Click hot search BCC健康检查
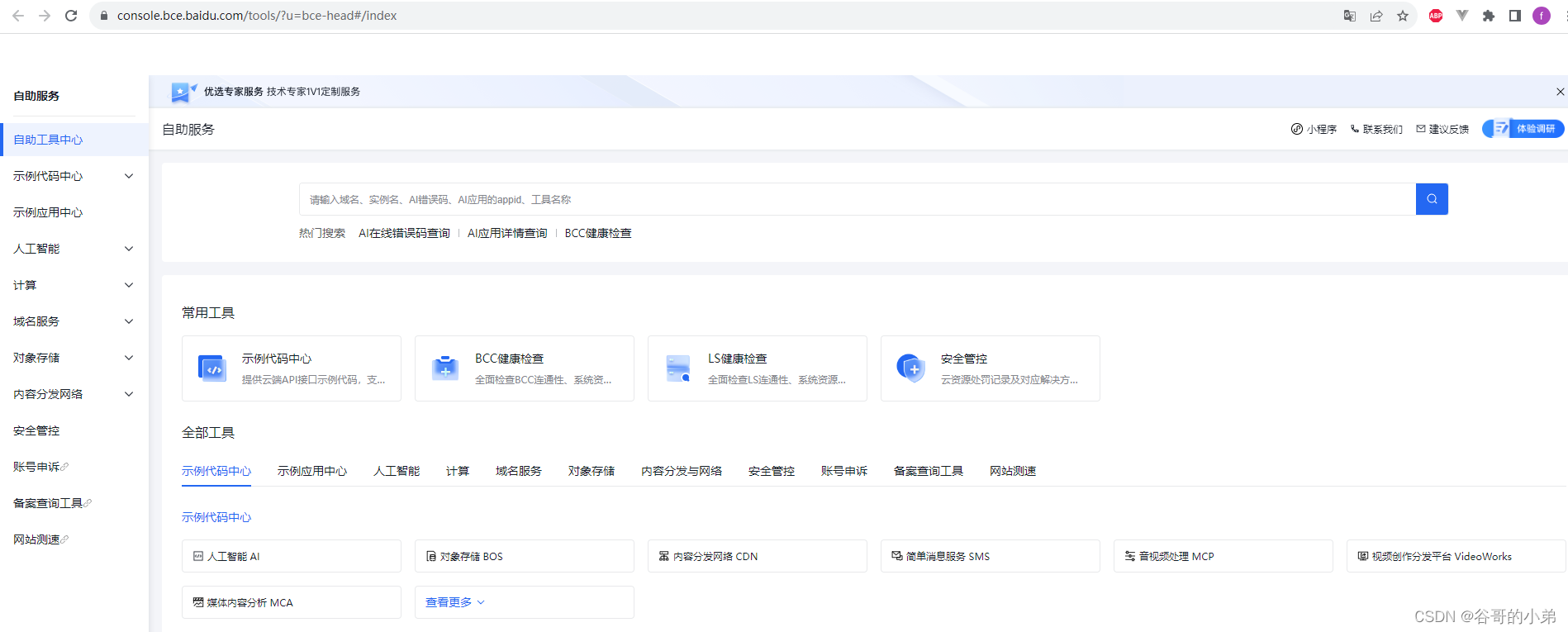The height and width of the screenshot is (632, 1568). [598, 233]
